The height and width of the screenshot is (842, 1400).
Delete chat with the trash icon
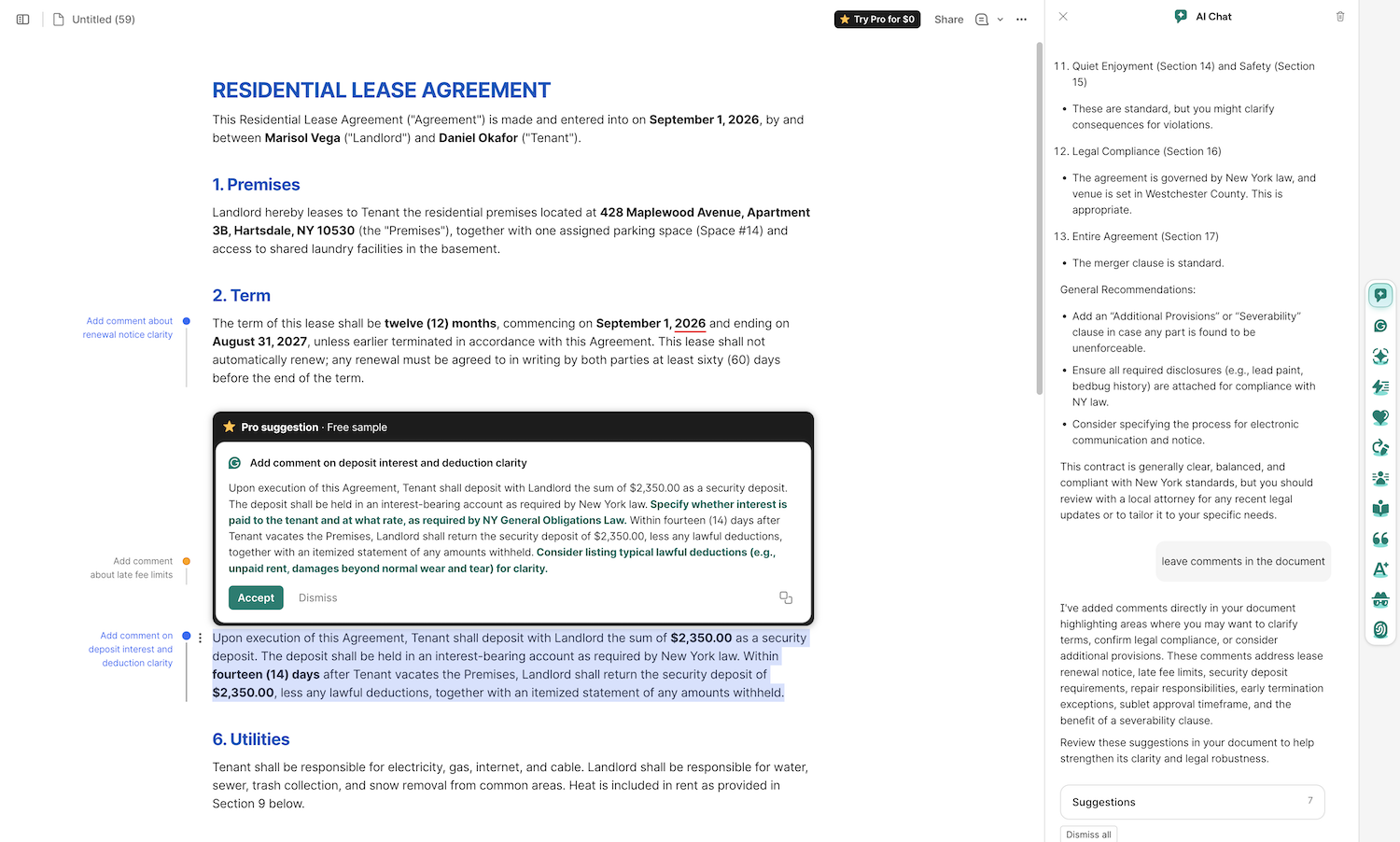tap(1340, 17)
